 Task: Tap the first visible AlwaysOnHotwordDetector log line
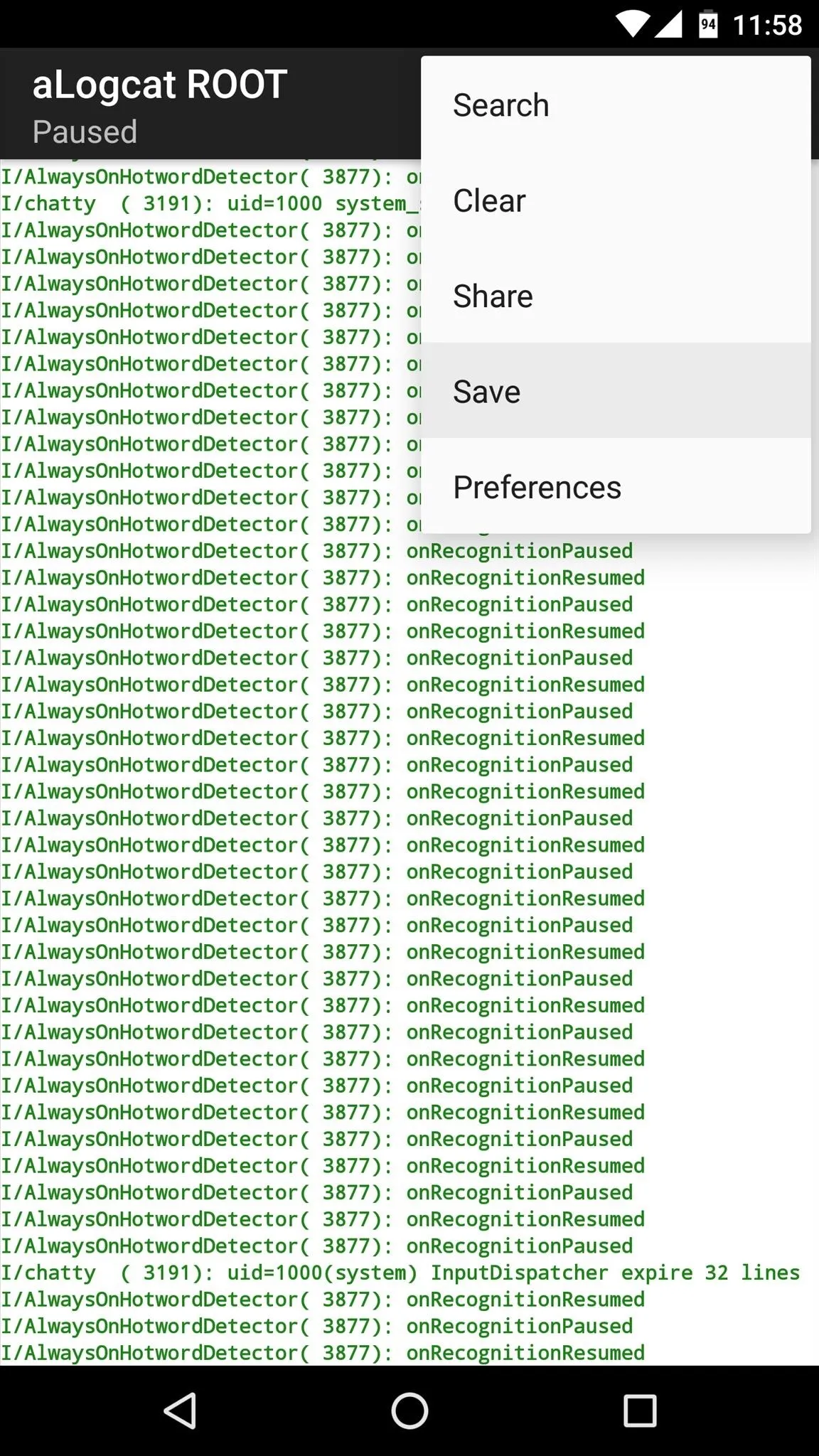point(210,176)
